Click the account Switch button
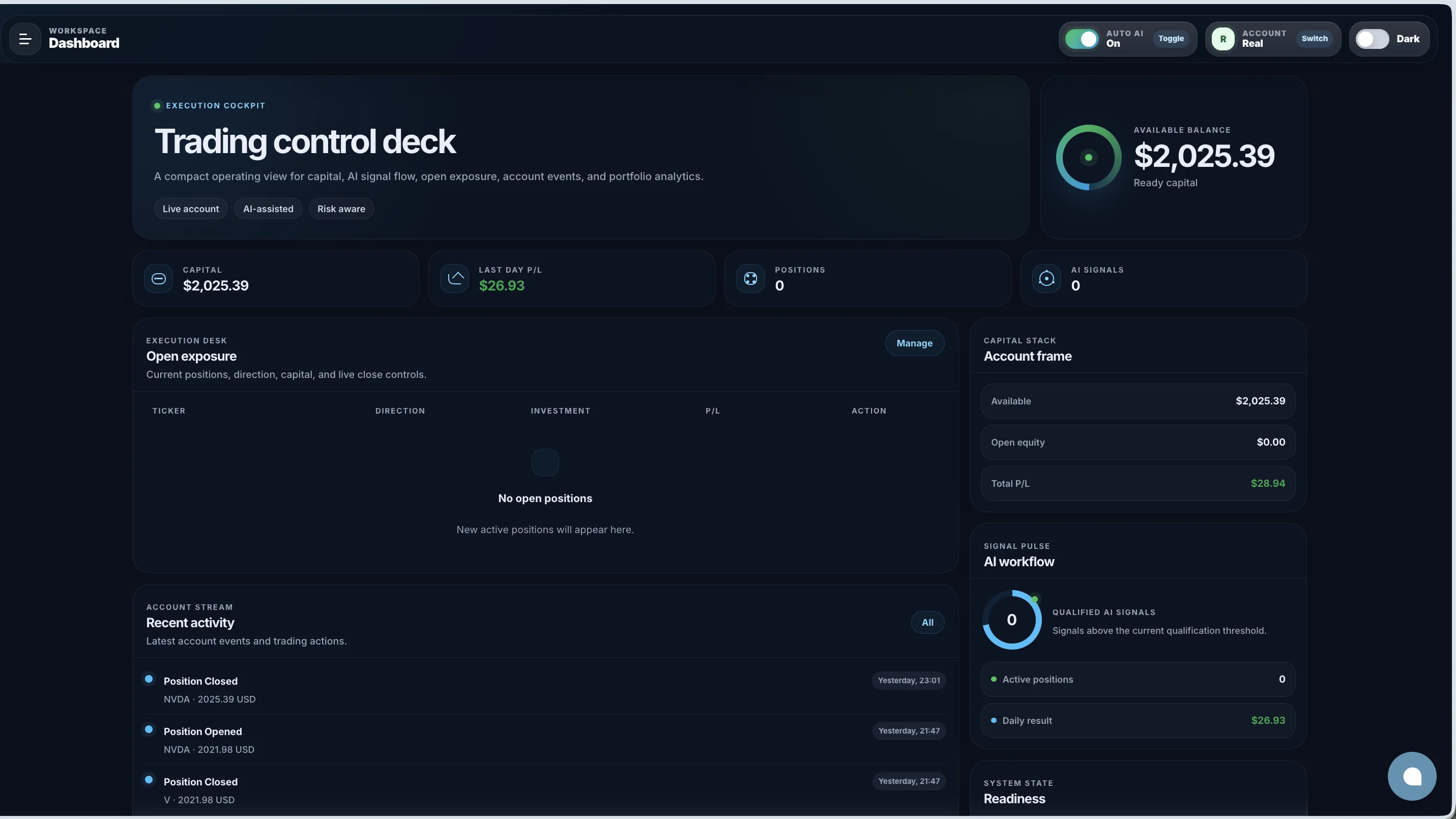1456x819 pixels. coord(1315,39)
